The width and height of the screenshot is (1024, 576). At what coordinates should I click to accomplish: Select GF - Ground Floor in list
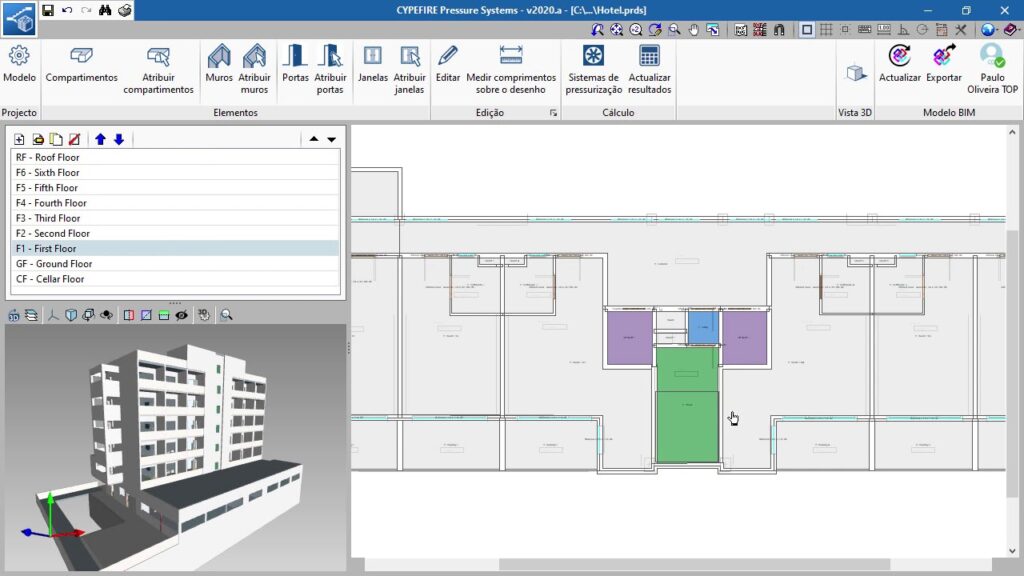54,264
